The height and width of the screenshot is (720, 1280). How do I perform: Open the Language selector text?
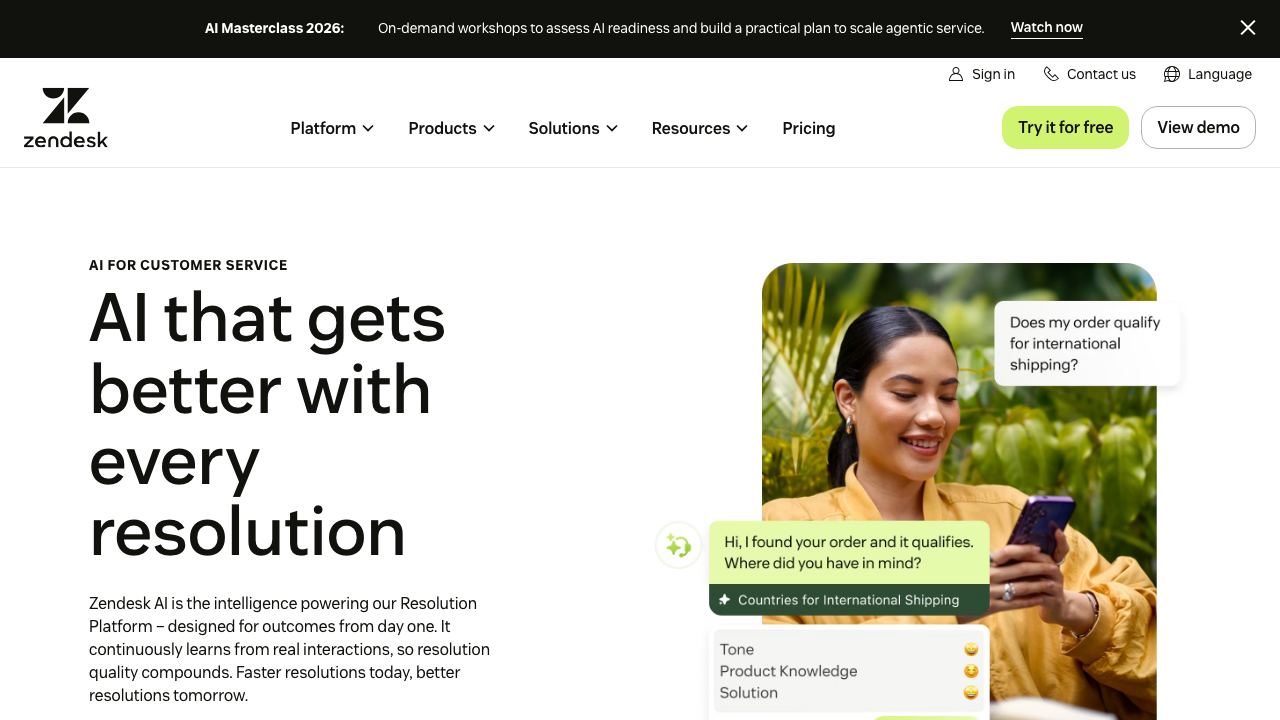(1220, 74)
